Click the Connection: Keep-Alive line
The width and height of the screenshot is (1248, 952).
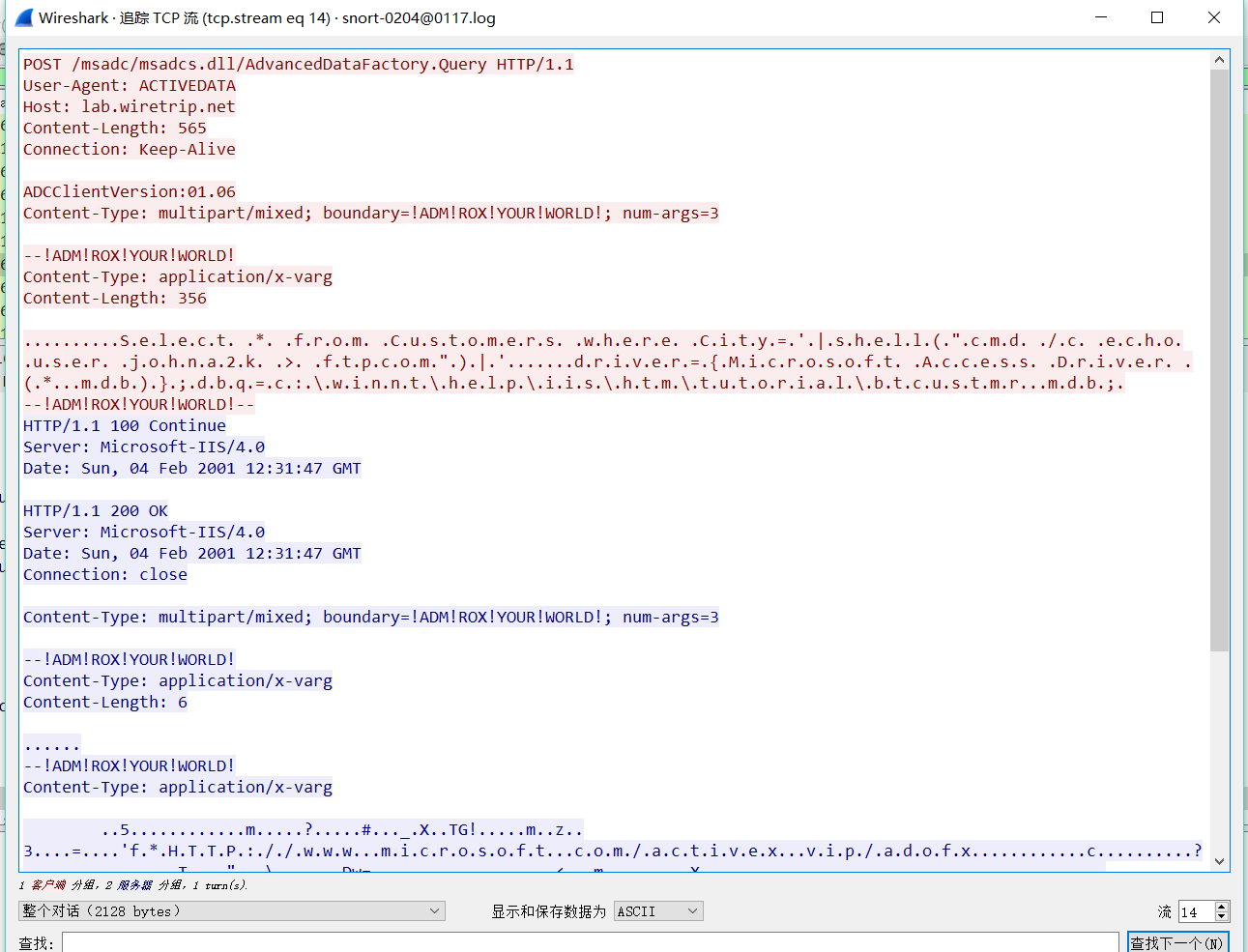point(130,149)
